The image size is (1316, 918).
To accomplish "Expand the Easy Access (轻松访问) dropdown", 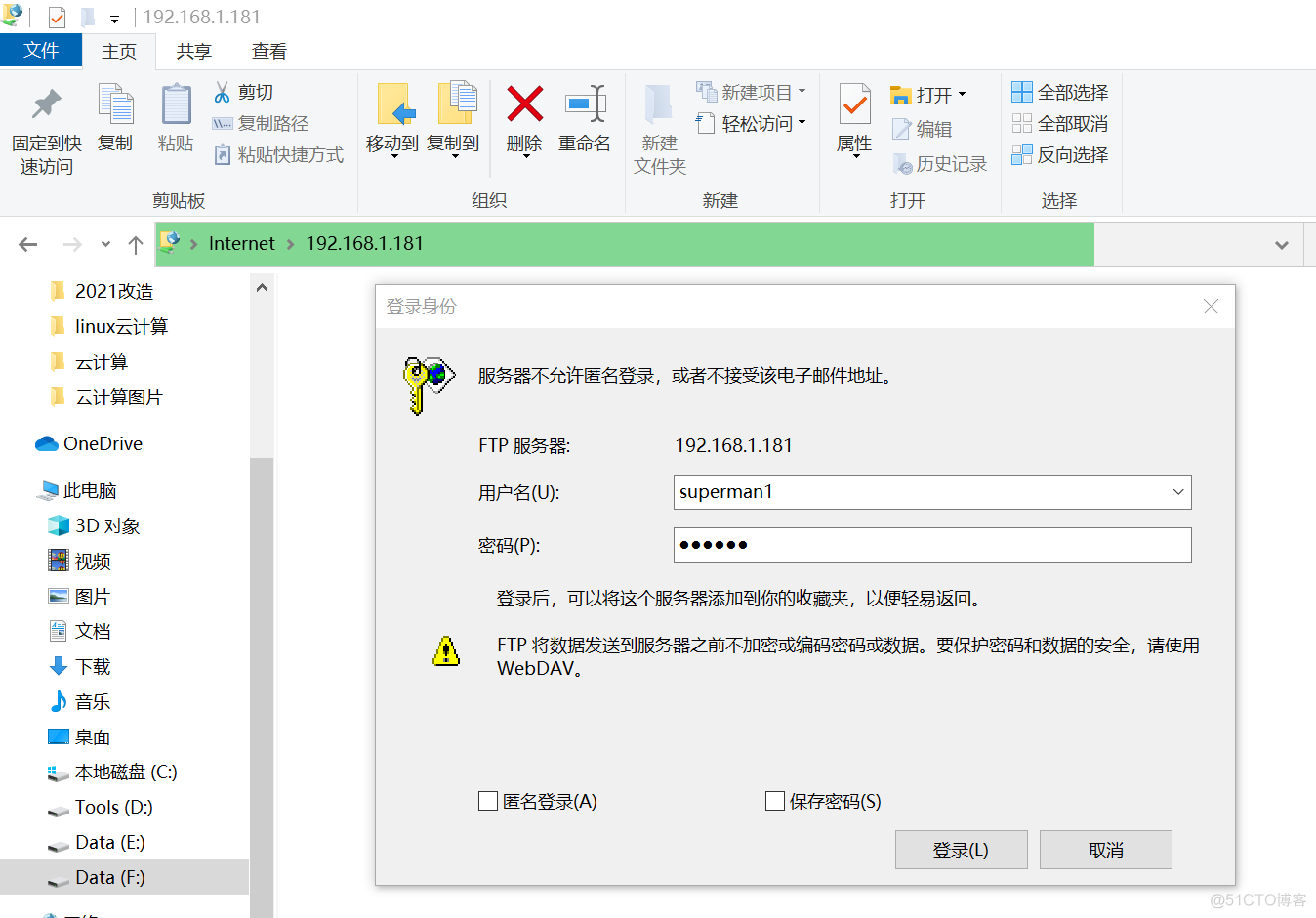I will click(802, 123).
